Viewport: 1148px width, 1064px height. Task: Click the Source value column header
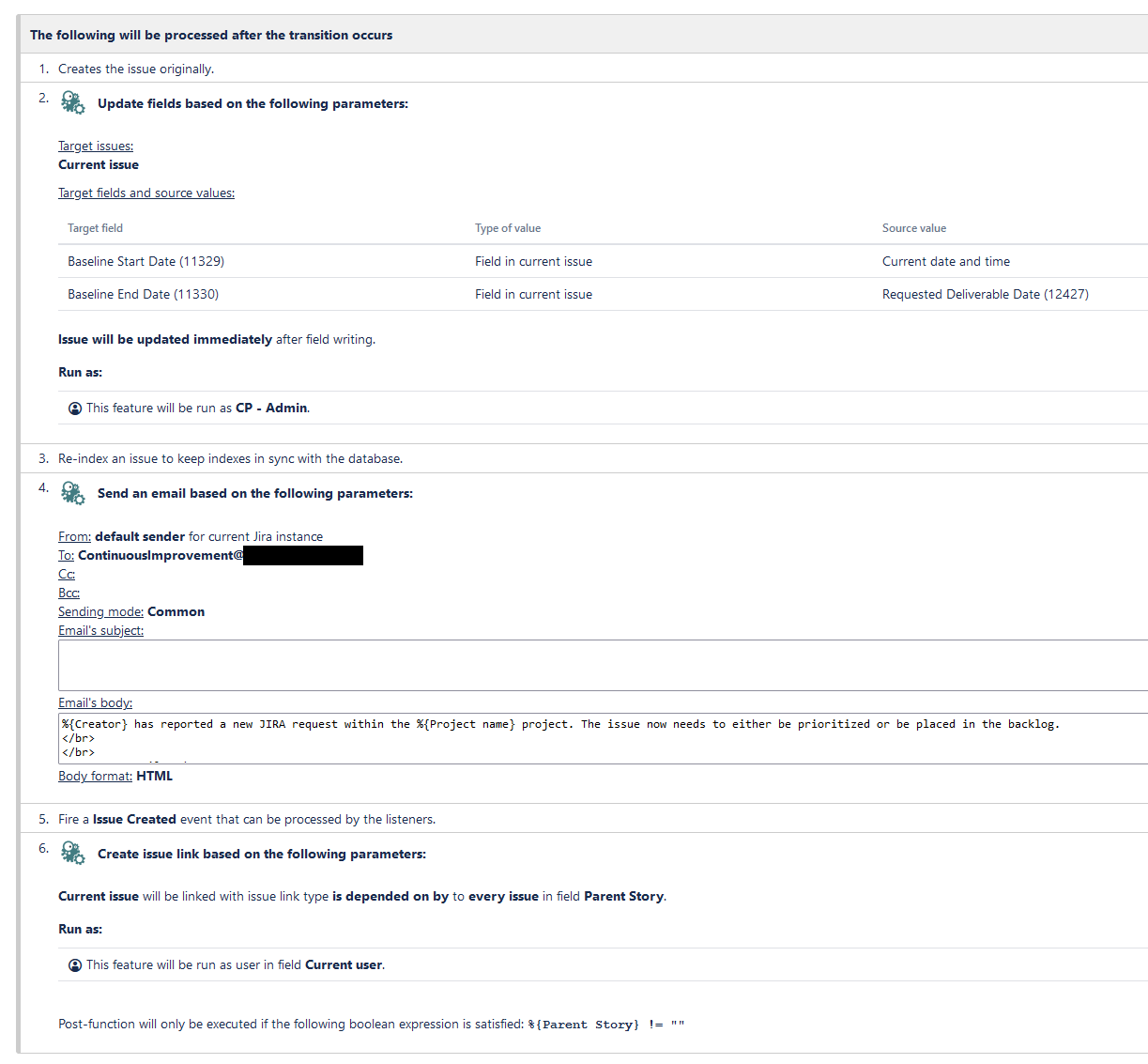pyautogui.click(x=914, y=228)
